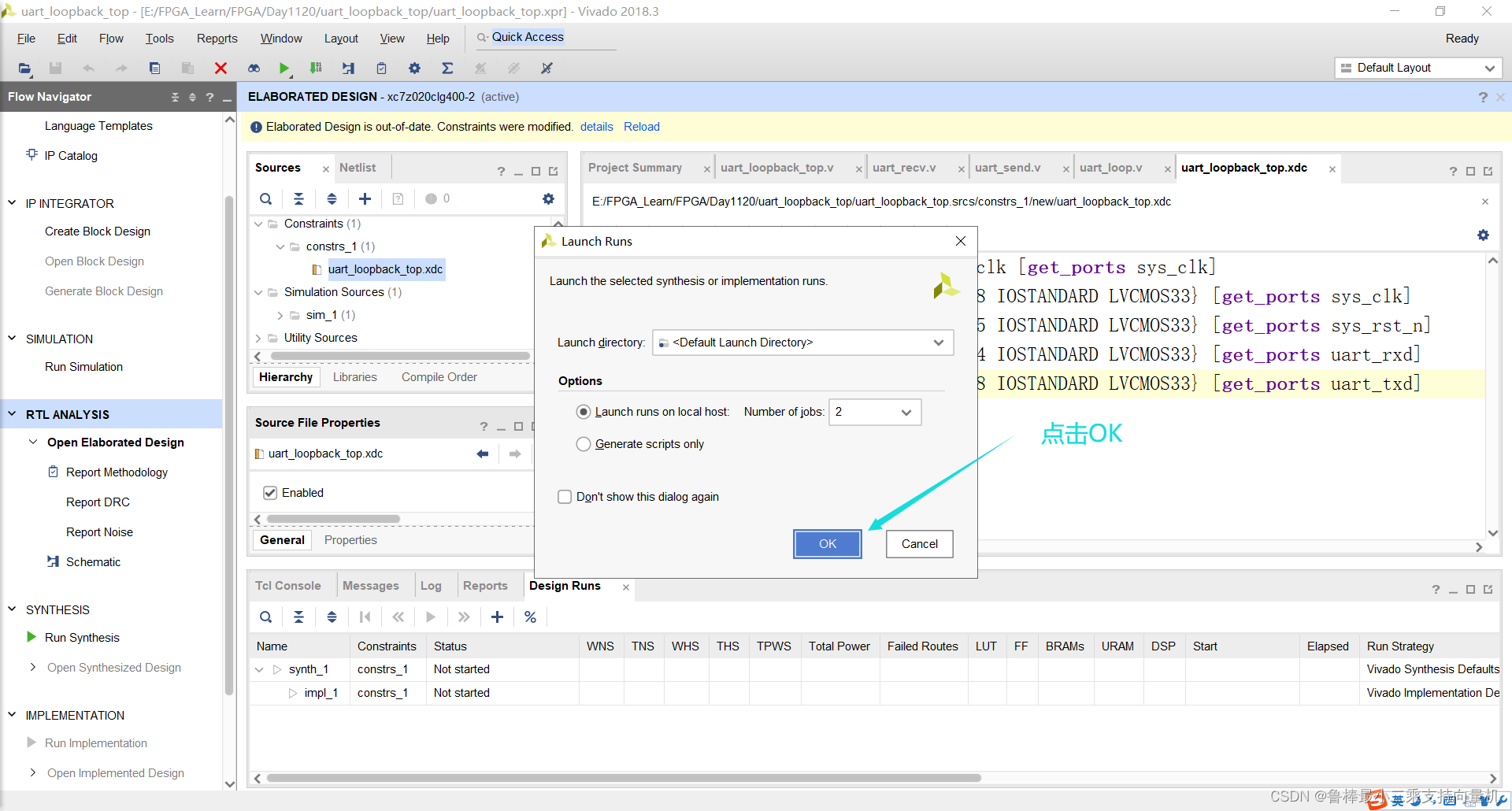Open Schematic under RTL Analysis
1512x811 pixels.
tap(93, 562)
